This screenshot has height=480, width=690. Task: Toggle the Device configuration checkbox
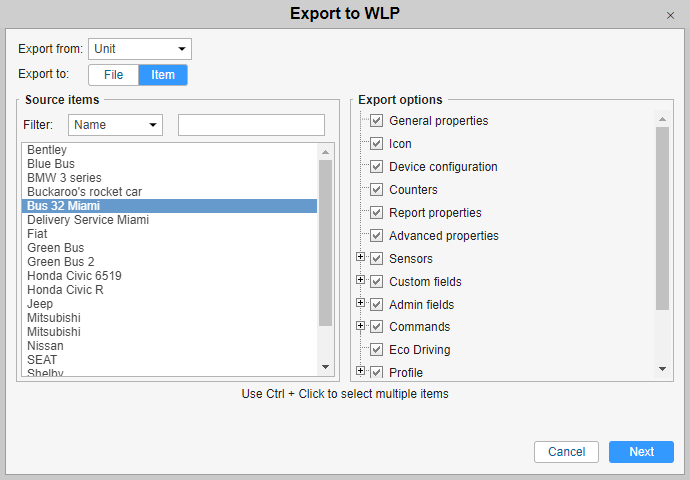[376, 167]
